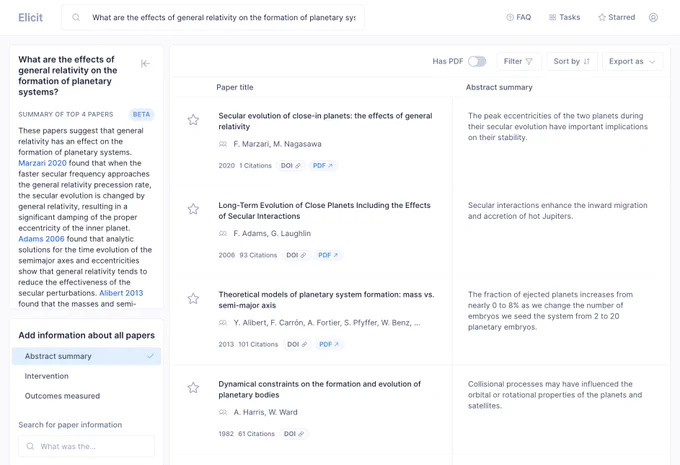Open the Starred papers list

[616, 17]
